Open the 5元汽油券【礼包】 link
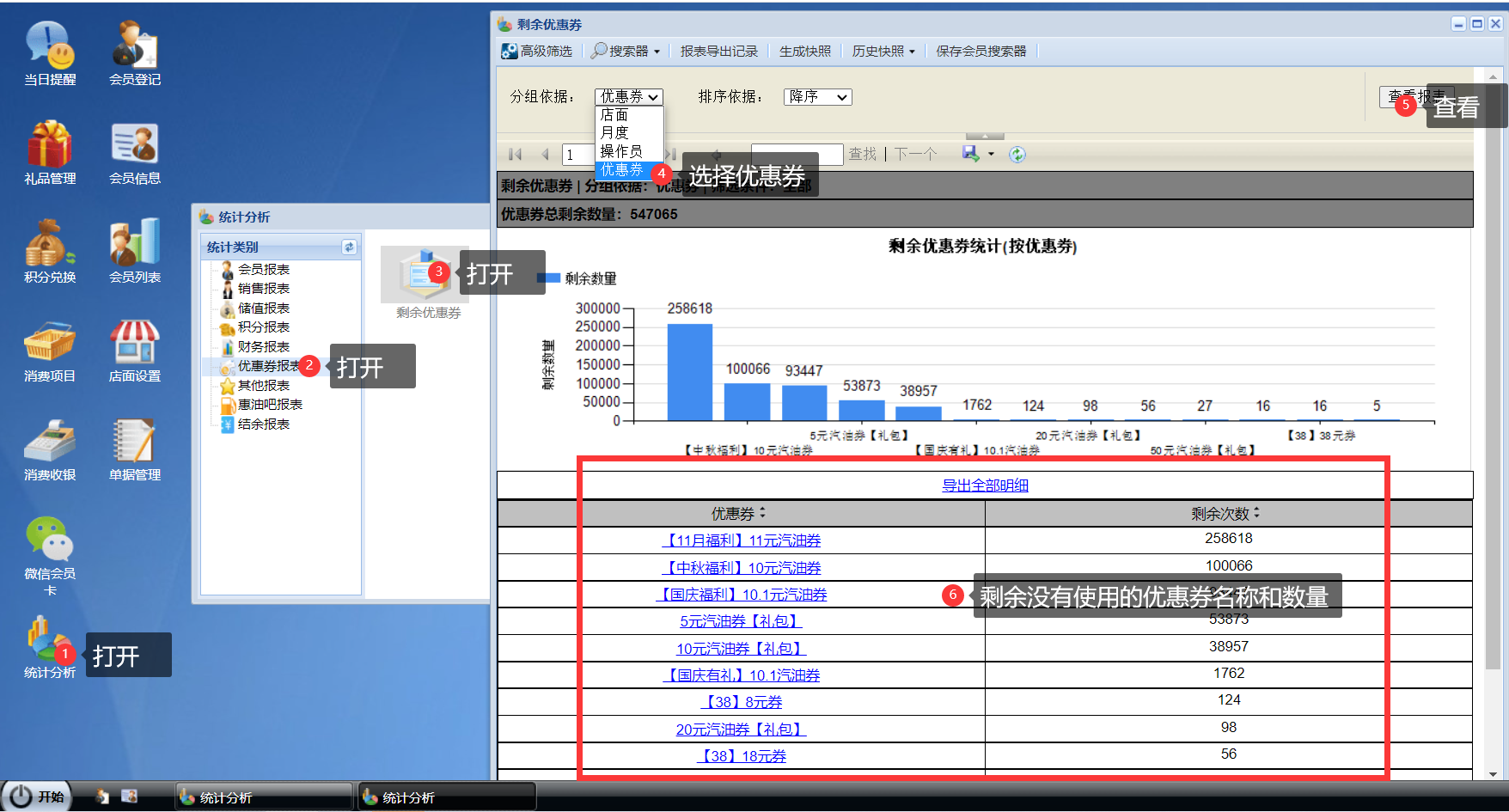The image size is (1509, 812). (x=742, y=621)
